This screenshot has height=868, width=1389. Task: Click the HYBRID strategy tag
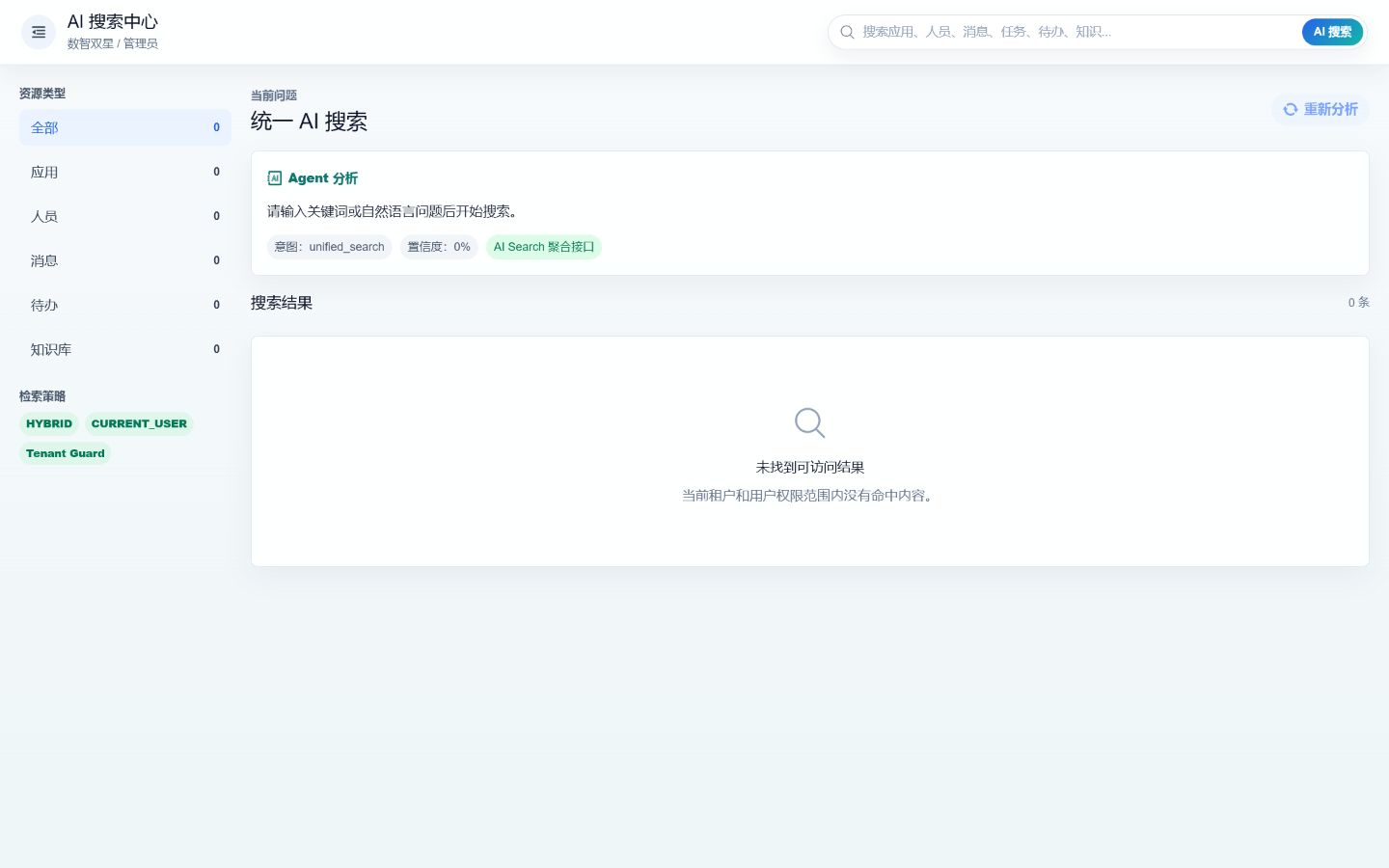click(49, 424)
